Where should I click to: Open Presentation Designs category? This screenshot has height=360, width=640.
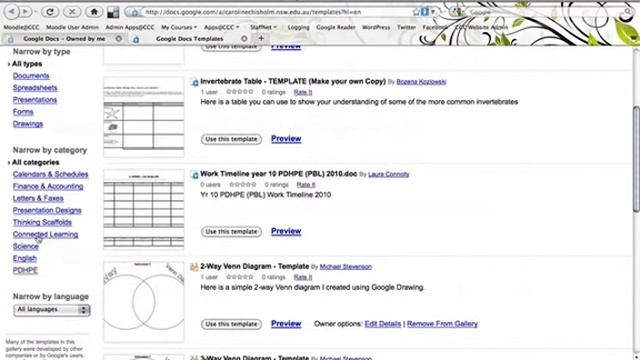[x=47, y=211]
